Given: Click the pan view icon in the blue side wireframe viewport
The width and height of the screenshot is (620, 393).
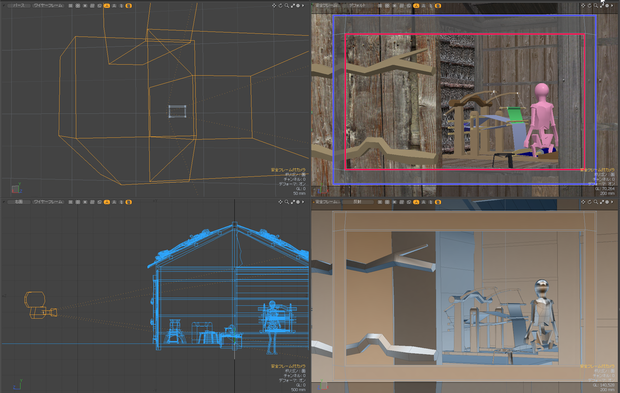Looking at the screenshot, I should (280, 202).
